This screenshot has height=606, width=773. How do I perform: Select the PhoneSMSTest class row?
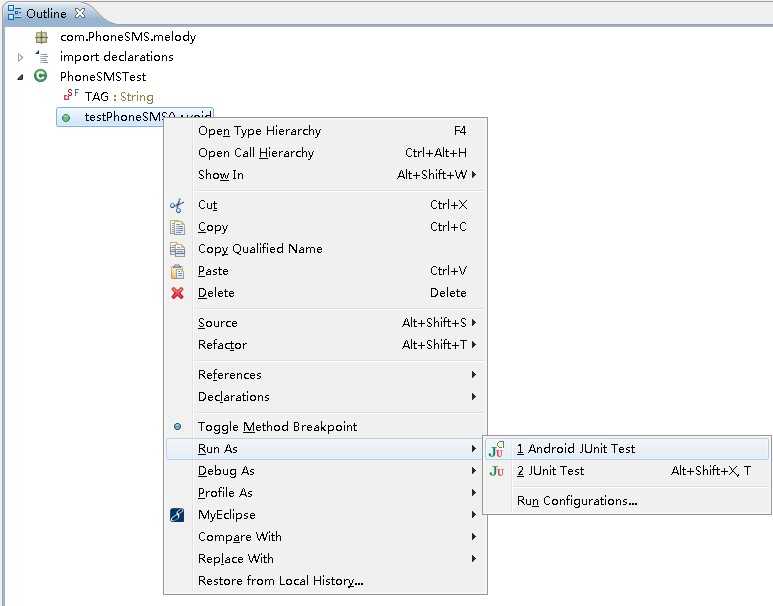(x=103, y=76)
